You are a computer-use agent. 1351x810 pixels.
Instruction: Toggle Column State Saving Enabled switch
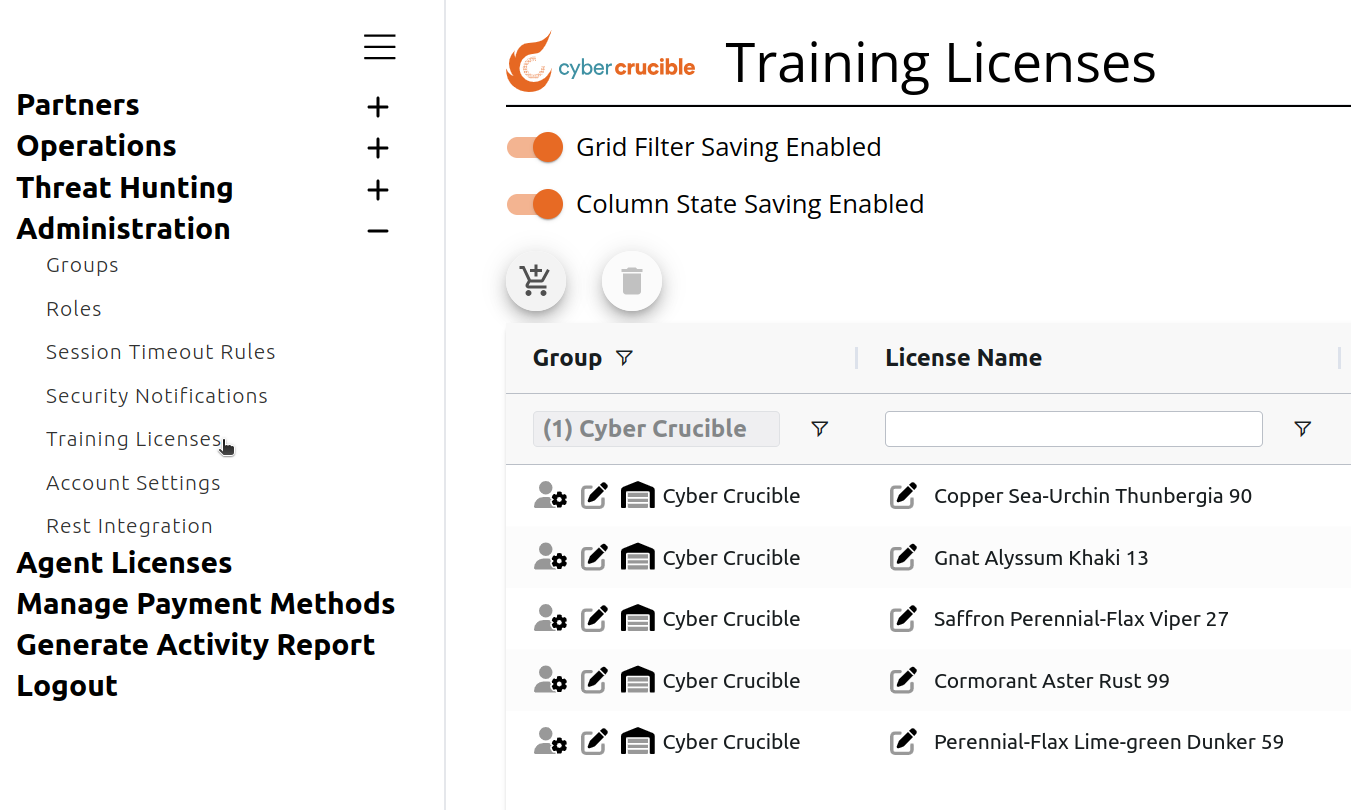pyautogui.click(x=535, y=204)
